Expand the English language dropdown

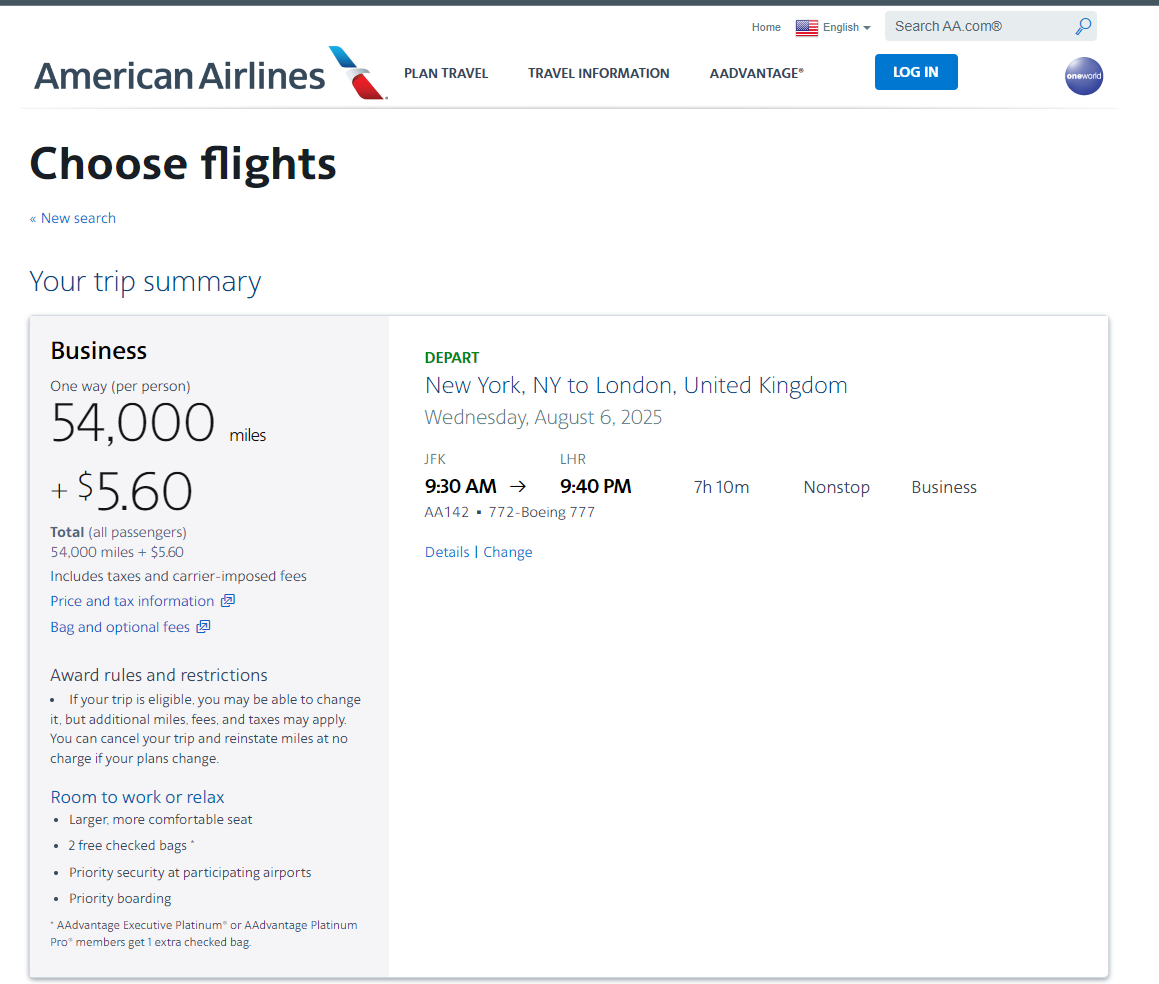[843, 27]
